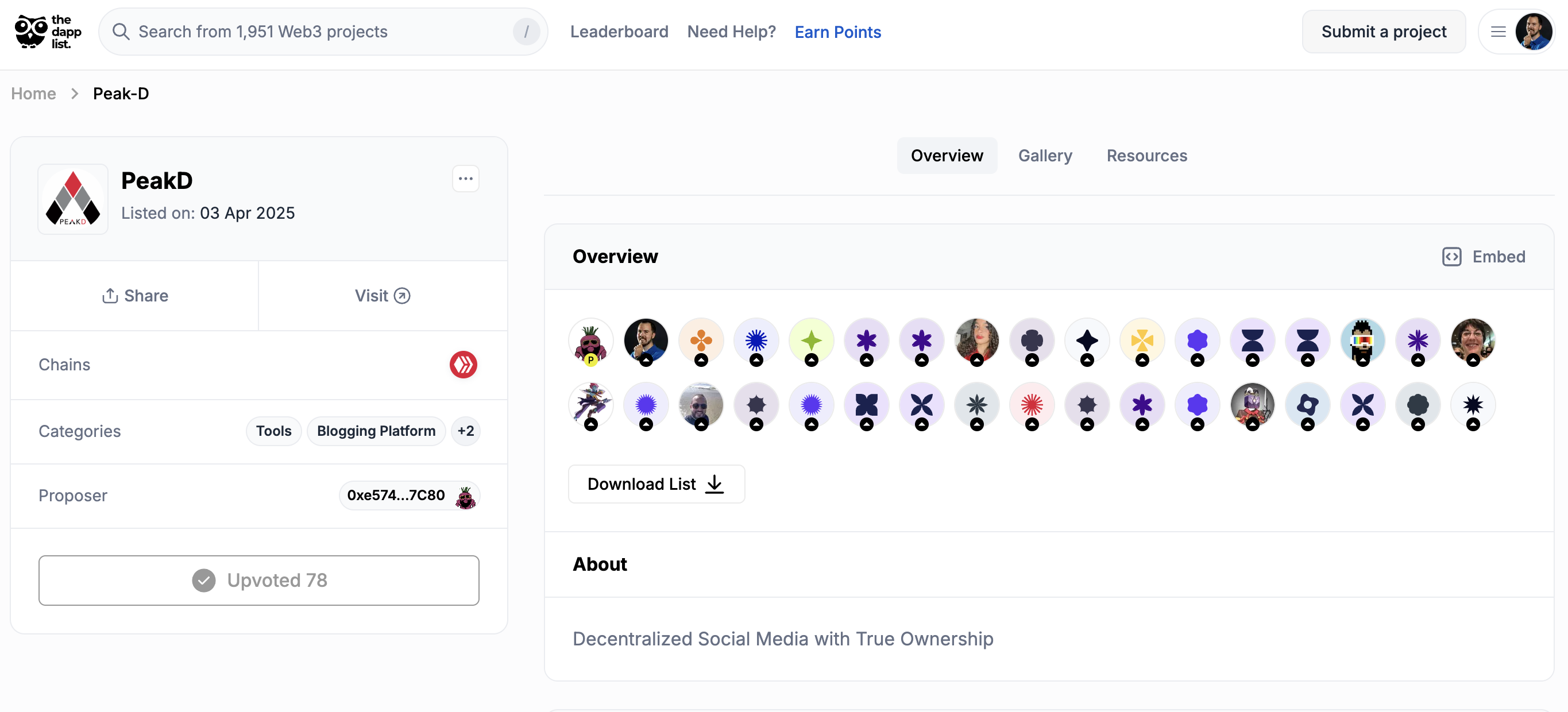The image size is (1568, 712).
Task: Share the PeakD project
Action: [135, 296]
